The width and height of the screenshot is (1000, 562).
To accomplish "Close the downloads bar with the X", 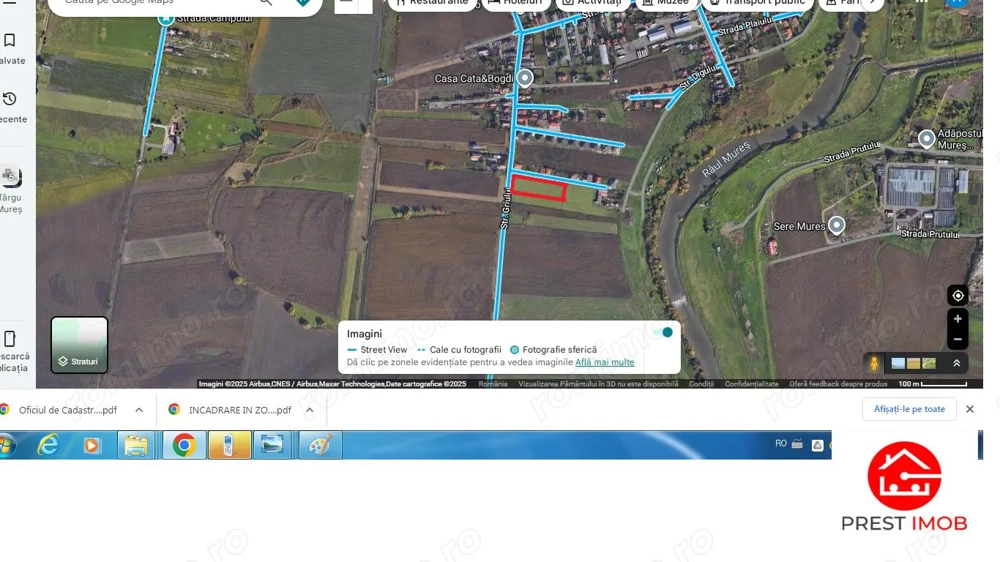I will point(969,409).
